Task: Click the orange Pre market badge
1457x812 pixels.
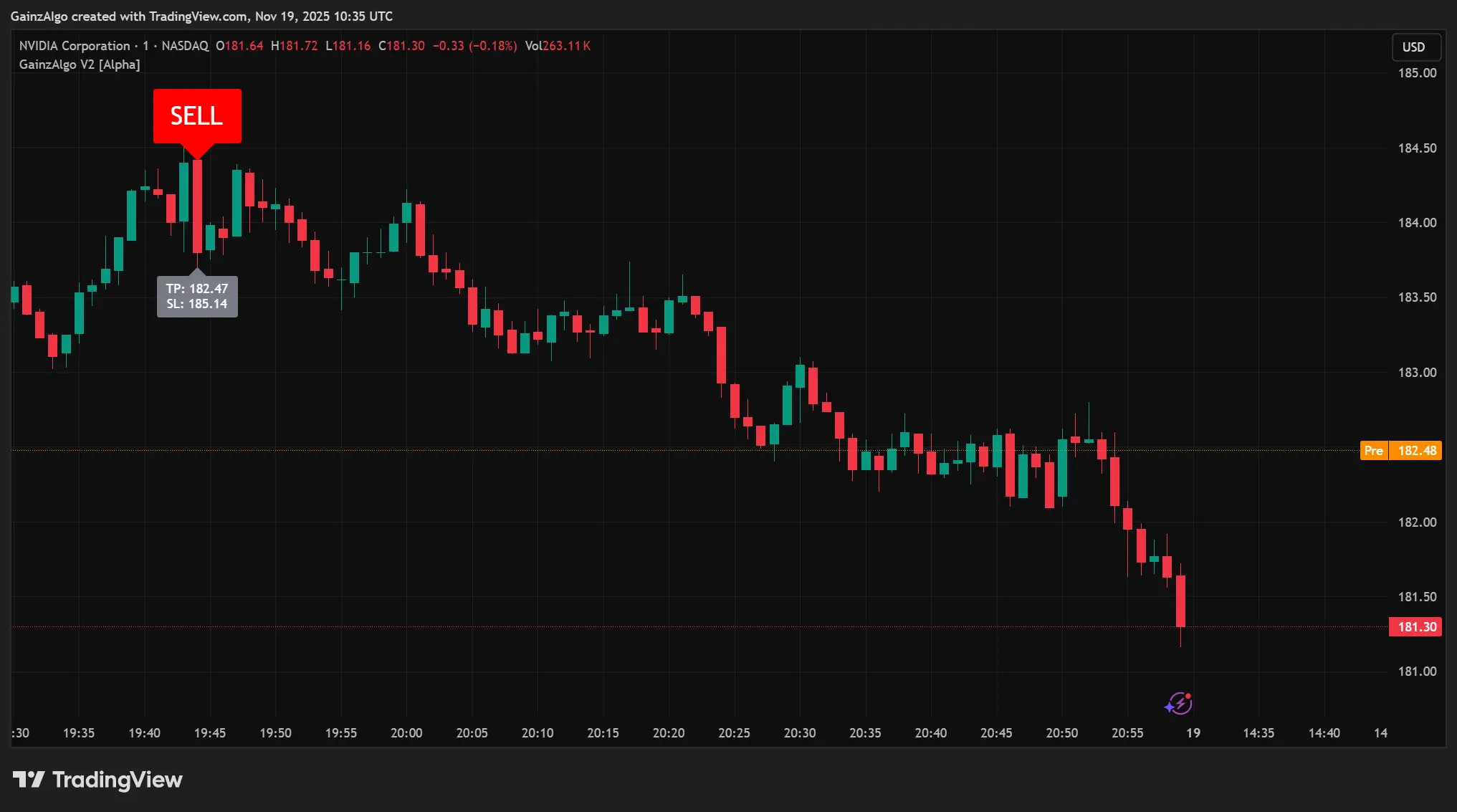Action: tap(1373, 451)
